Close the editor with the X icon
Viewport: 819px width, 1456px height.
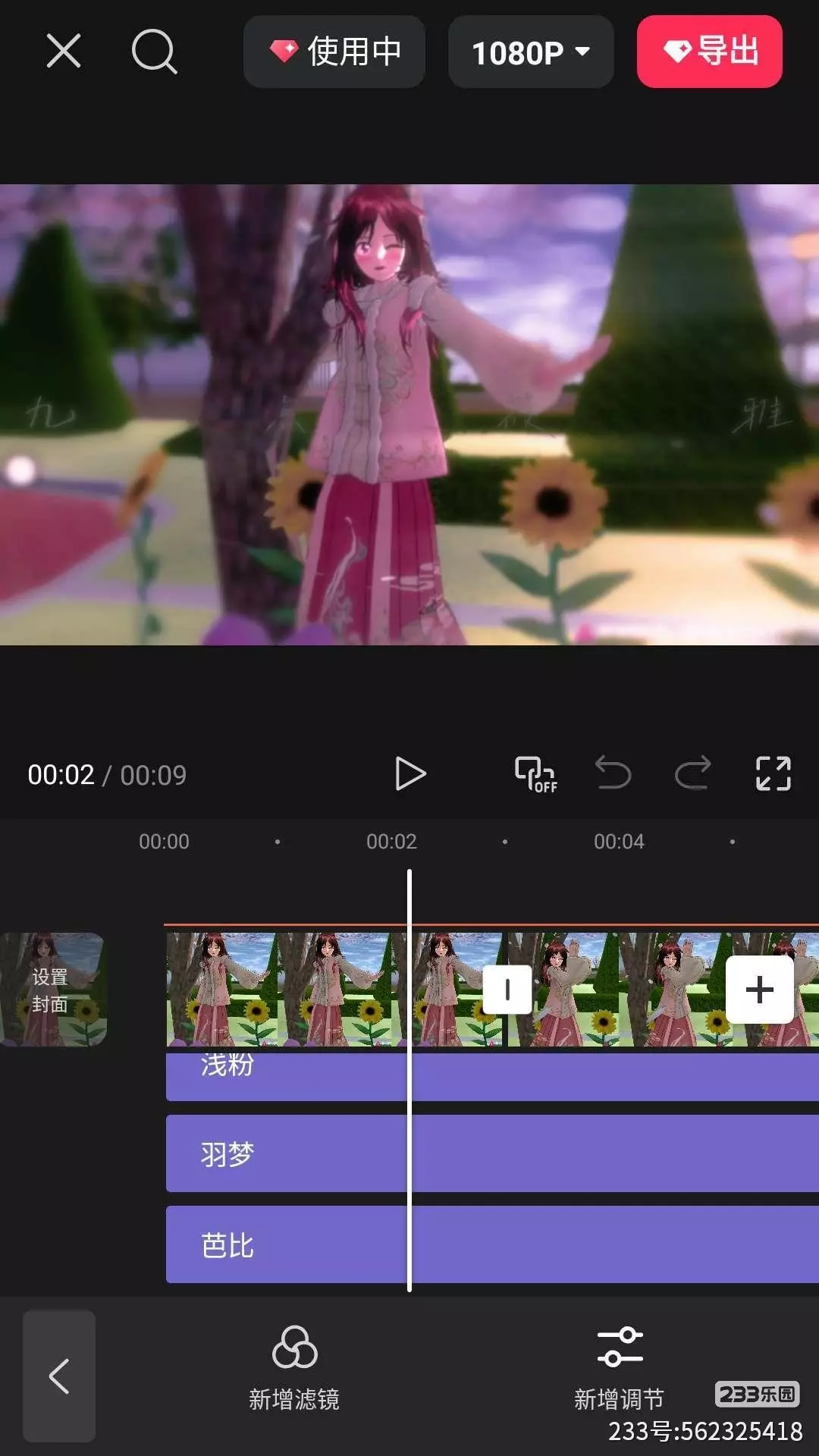[x=64, y=52]
